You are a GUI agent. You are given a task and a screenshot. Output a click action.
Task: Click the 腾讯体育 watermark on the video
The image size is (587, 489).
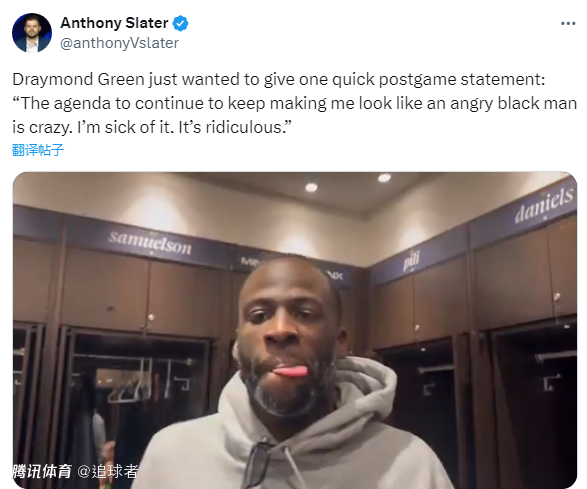[x=42, y=471]
